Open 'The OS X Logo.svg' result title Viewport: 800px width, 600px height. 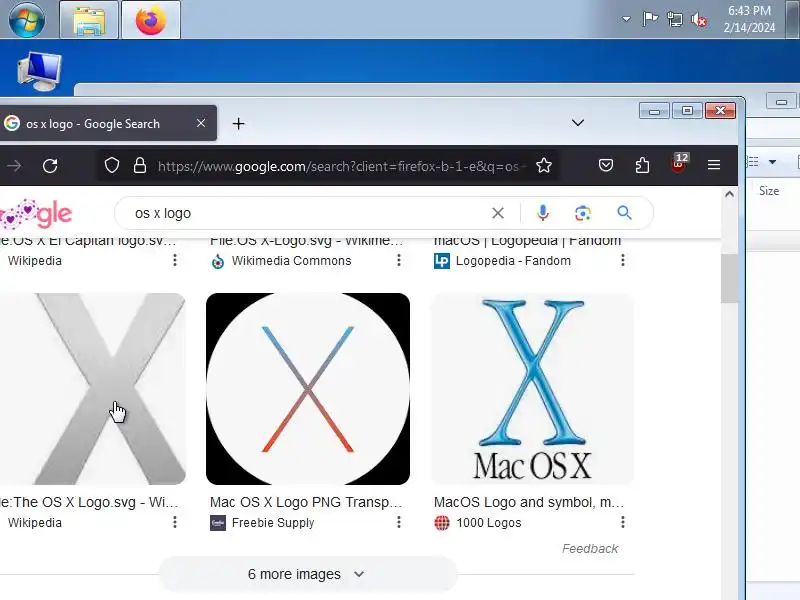(89, 502)
